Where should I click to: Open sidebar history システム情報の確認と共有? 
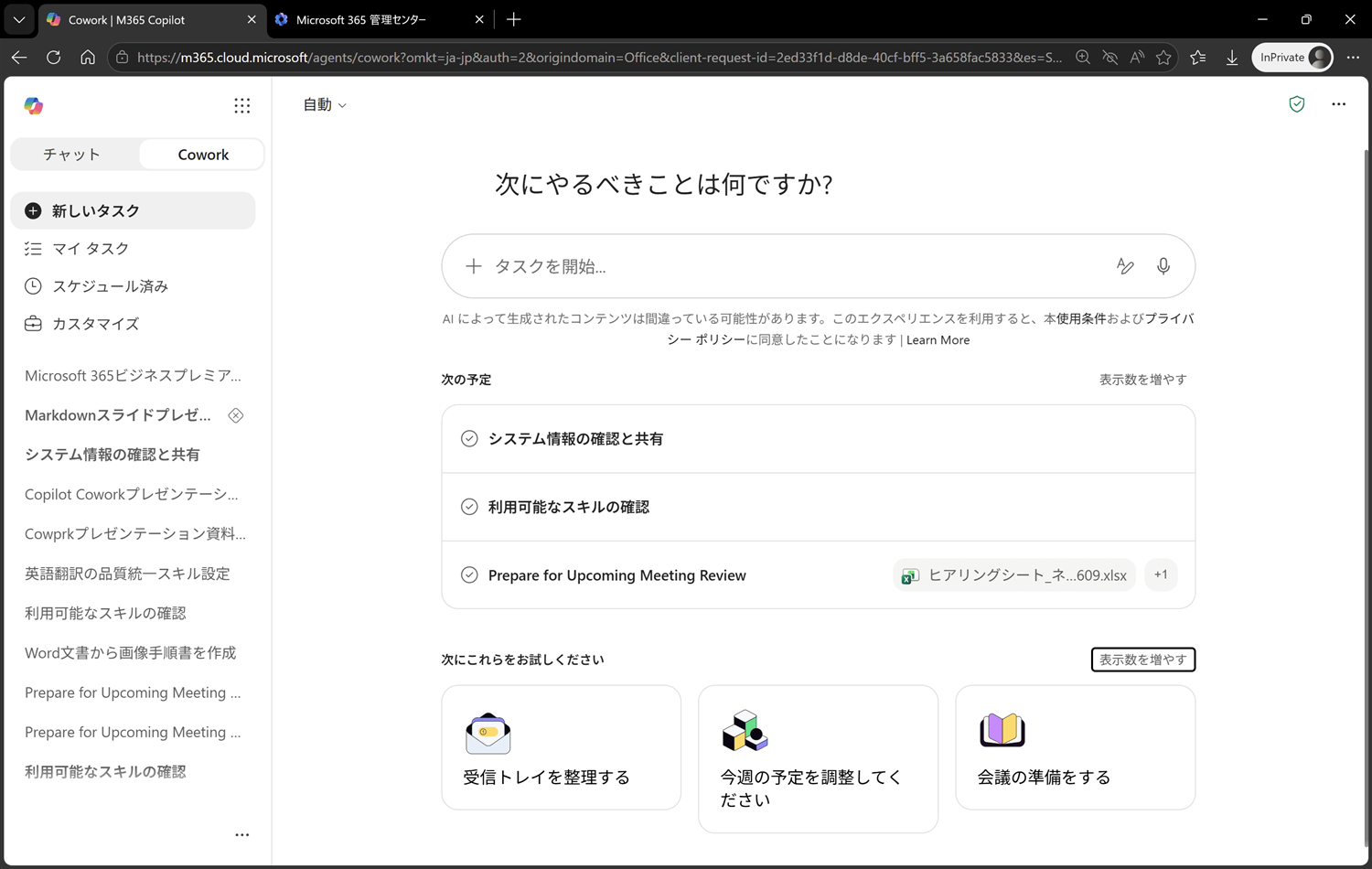coord(112,455)
